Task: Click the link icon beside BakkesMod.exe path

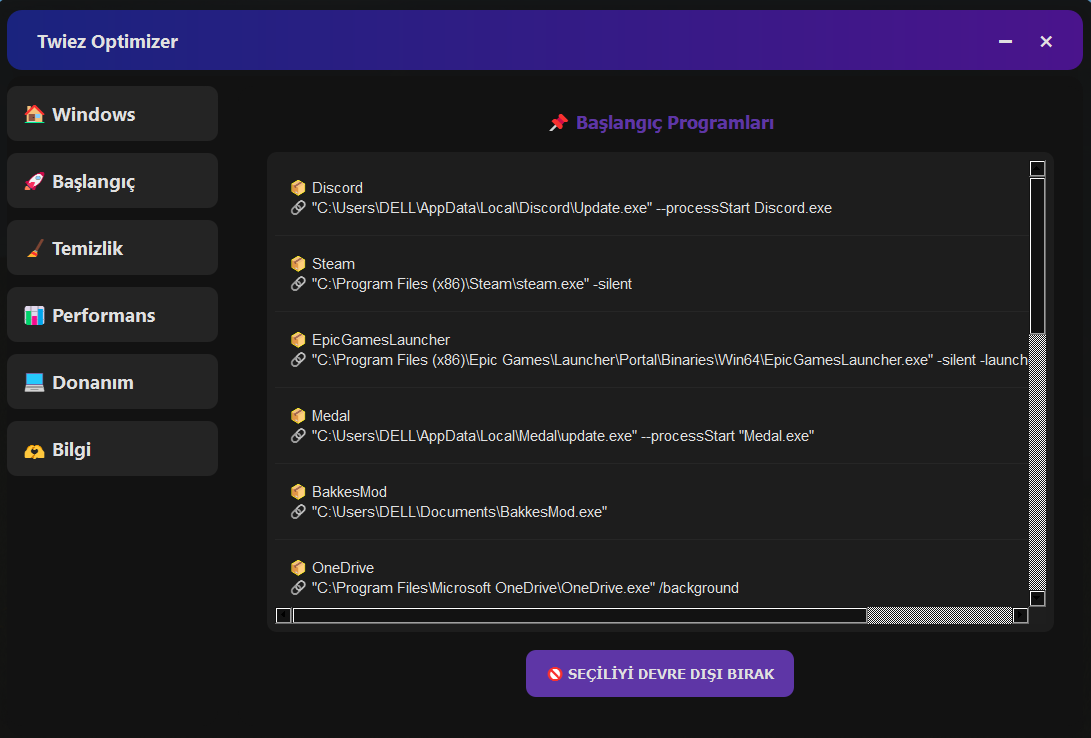Action: click(x=298, y=512)
